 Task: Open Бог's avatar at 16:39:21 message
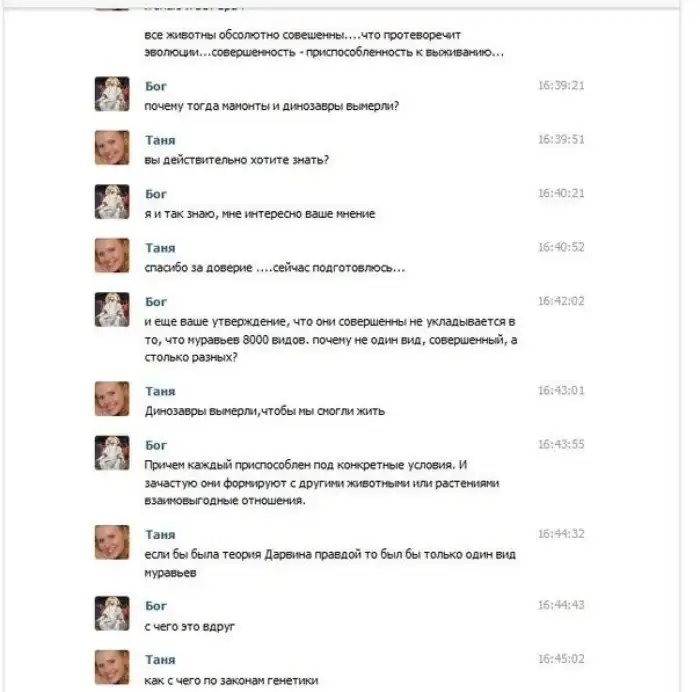tap(112, 94)
